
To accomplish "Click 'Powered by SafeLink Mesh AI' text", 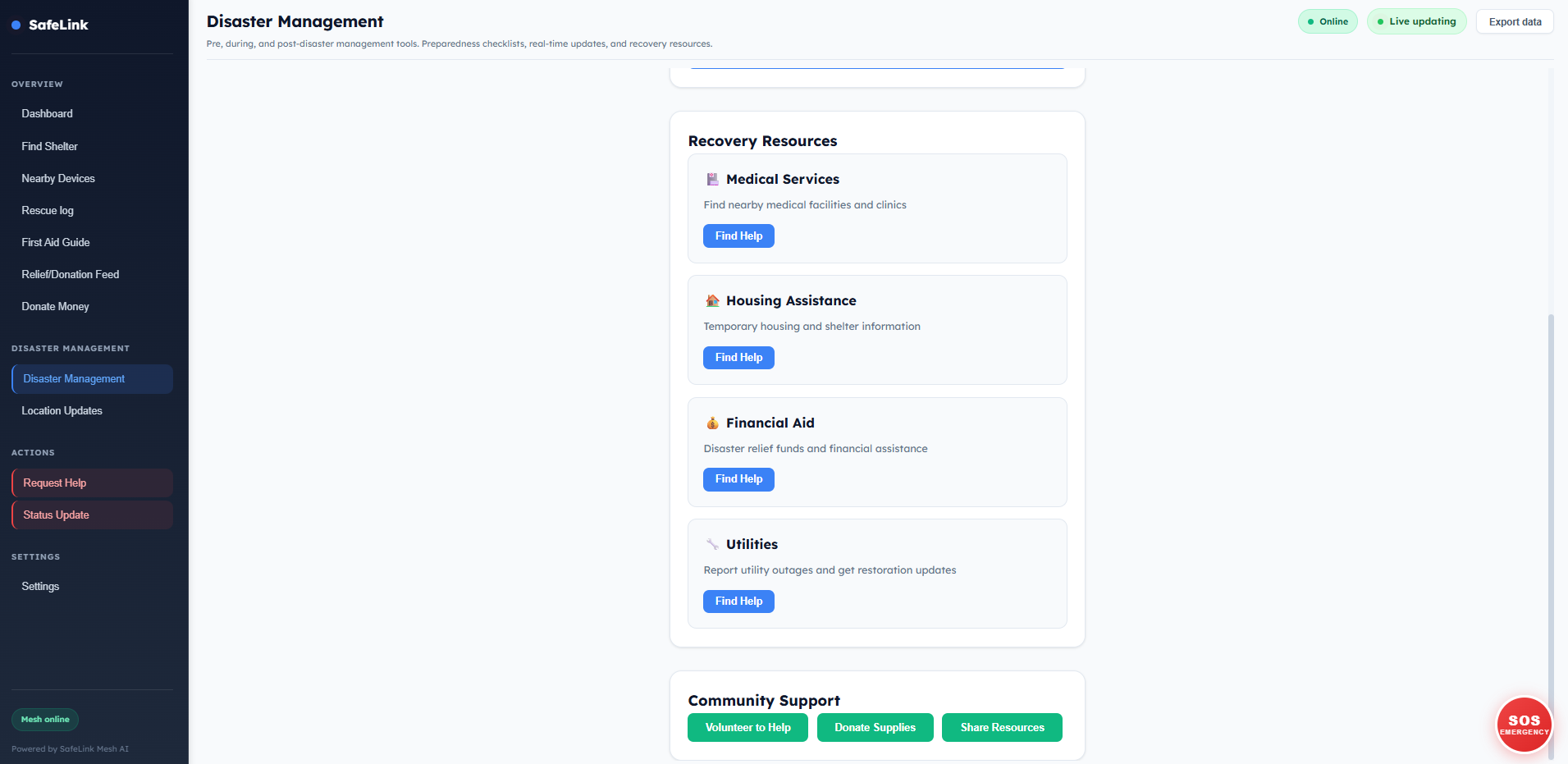I will point(70,749).
